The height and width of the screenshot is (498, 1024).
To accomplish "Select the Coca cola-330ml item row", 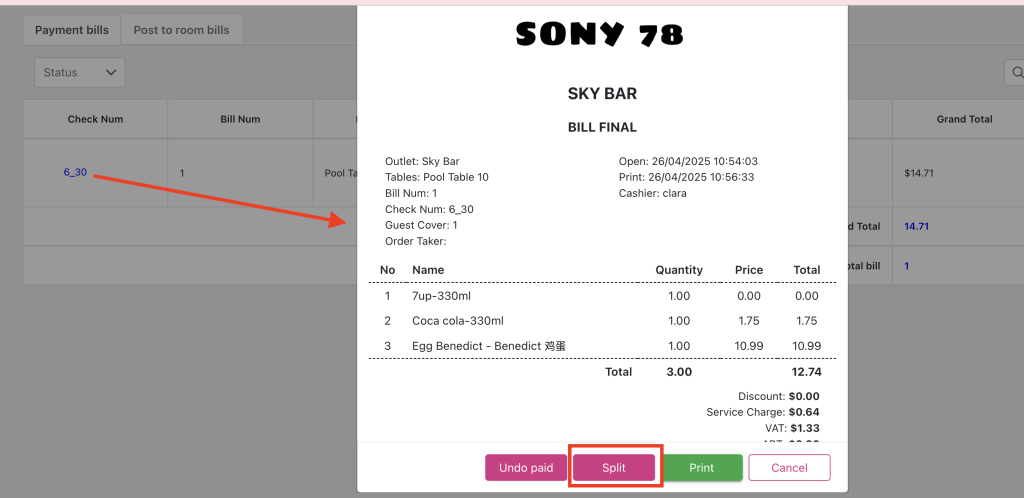I will [602, 321].
